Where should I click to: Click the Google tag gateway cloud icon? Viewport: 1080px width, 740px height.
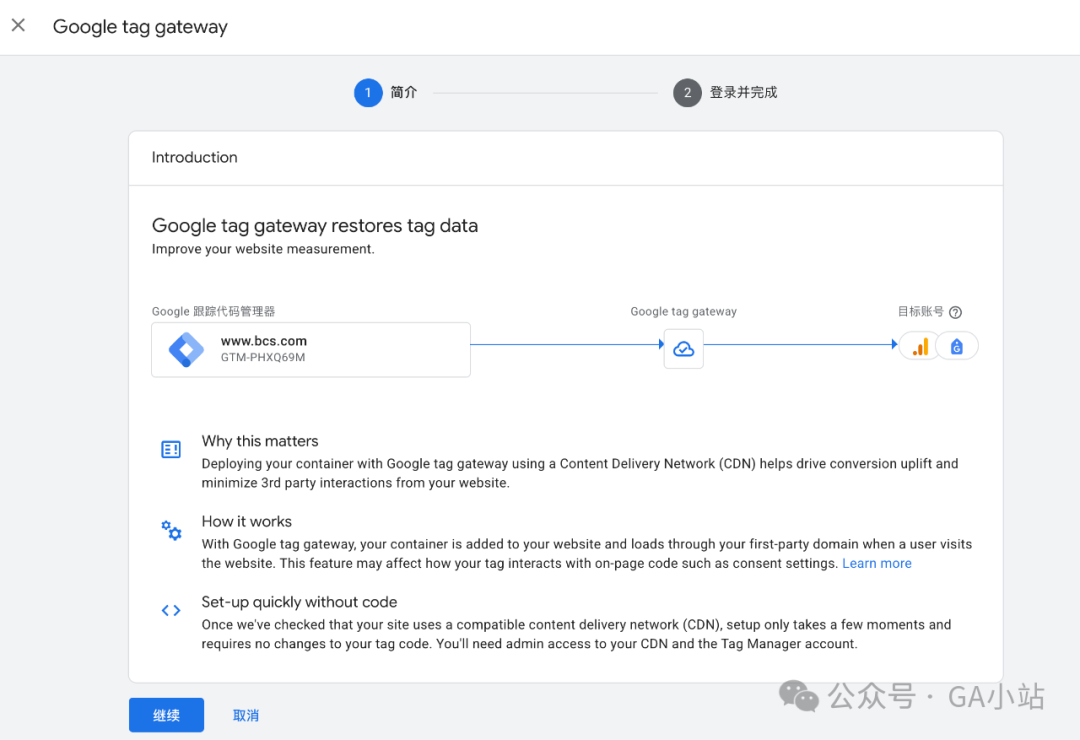[683, 349]
